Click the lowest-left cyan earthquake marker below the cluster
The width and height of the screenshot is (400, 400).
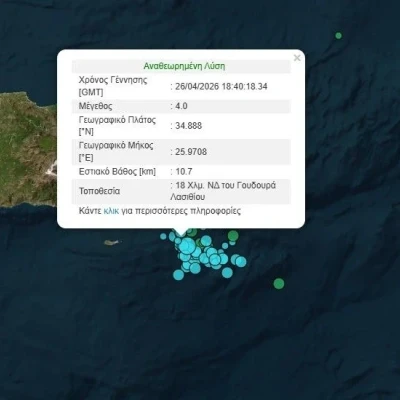[x=178, y=275]
